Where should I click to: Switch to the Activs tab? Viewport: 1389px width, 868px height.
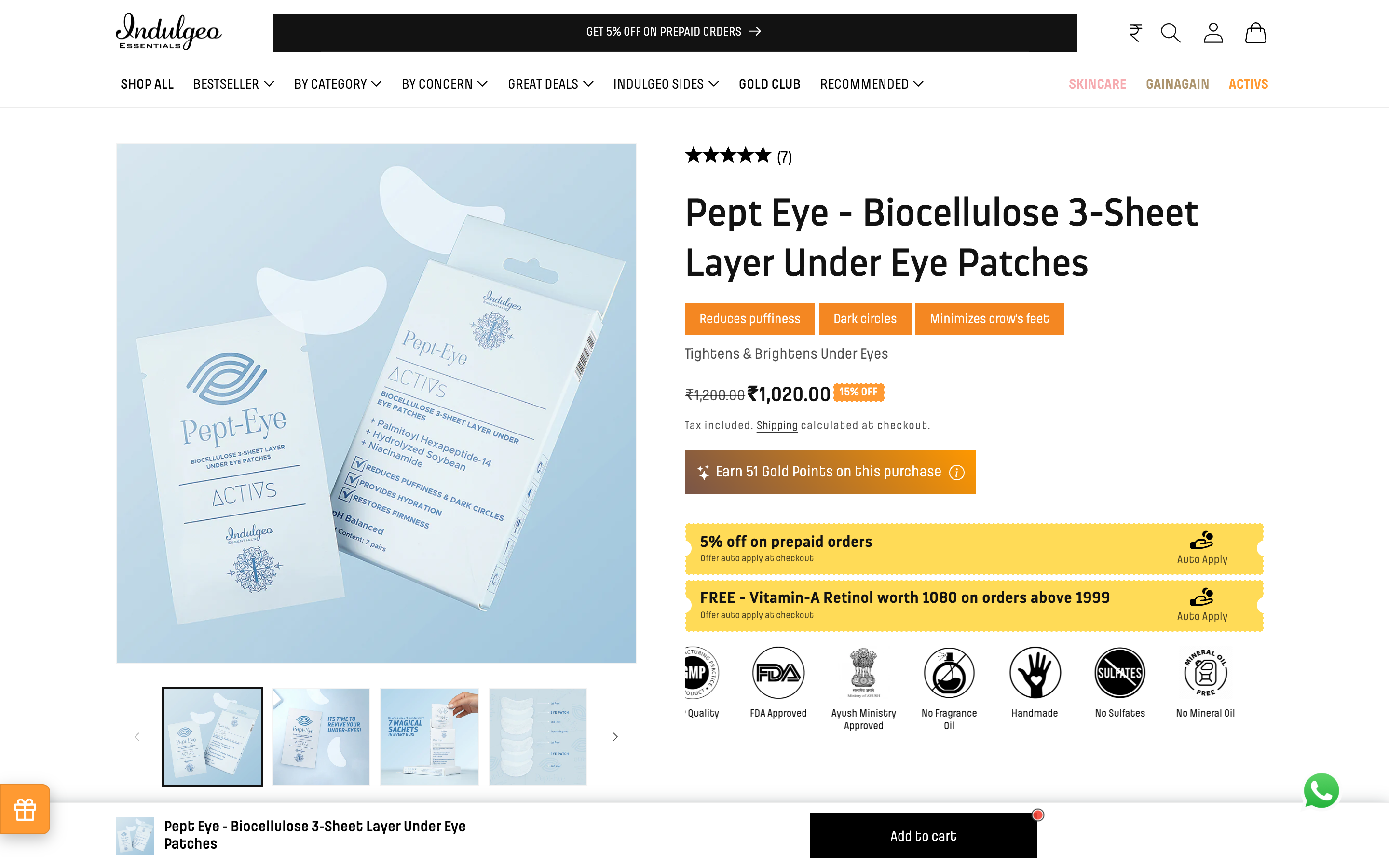[x=1248, y=84]
